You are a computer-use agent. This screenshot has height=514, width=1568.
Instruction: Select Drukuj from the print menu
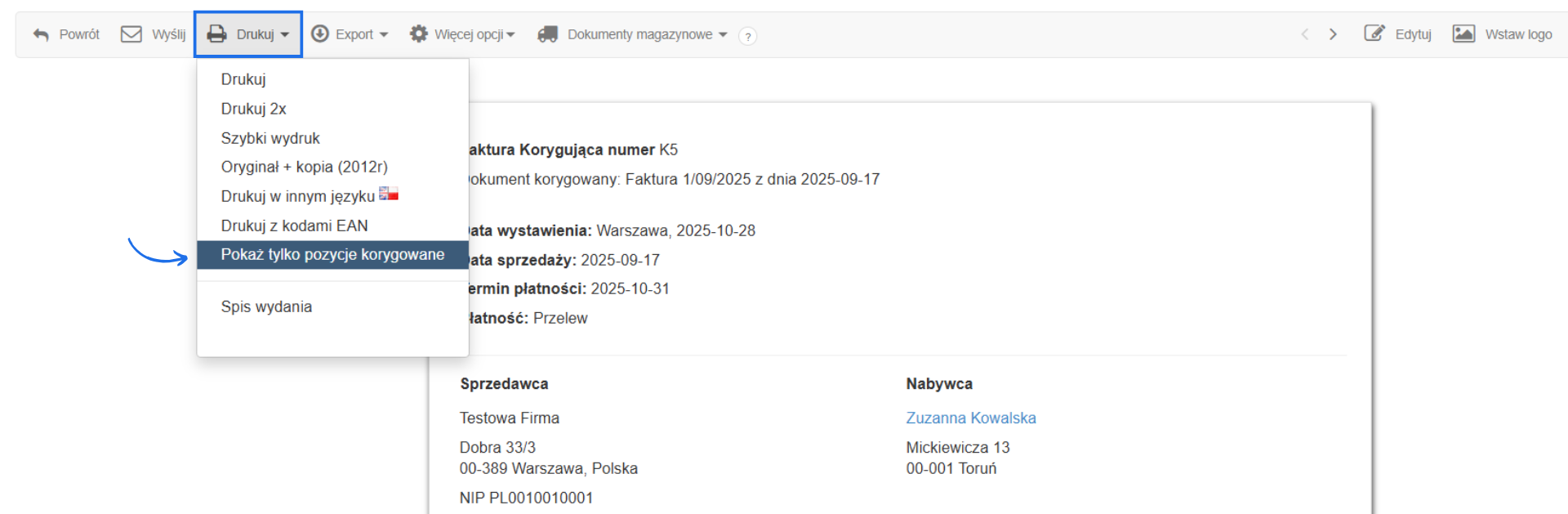[x=332, y=79]
